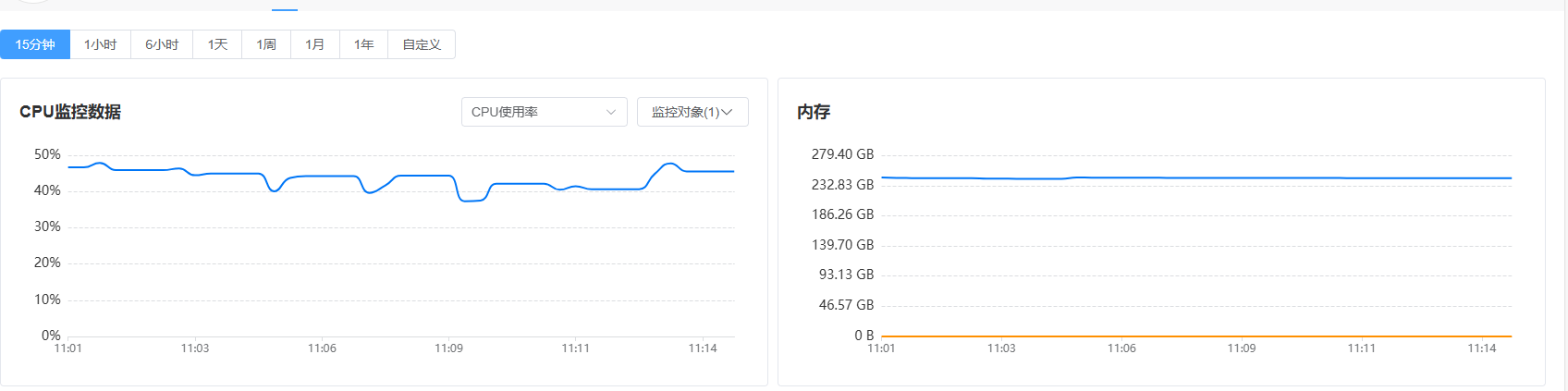Switch to the 6小时 time range
Screen dimensions: 1568x391
pyautogui.click(x=162, y=44)
